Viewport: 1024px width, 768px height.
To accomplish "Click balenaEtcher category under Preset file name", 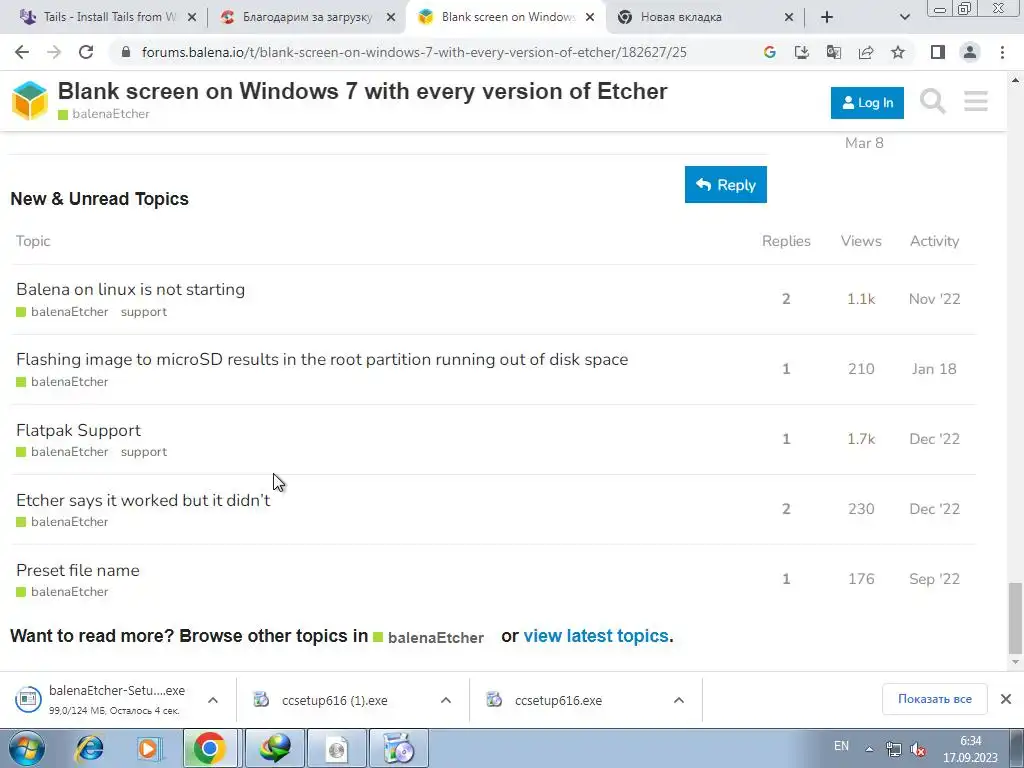I will [x=63, y=592].
